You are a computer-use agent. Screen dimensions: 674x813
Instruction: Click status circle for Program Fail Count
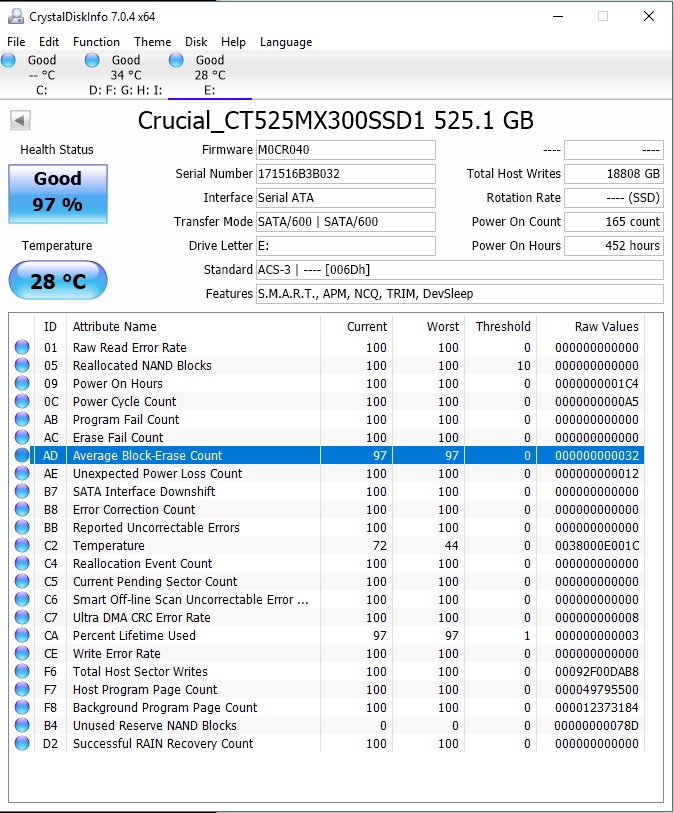(22, 419)
